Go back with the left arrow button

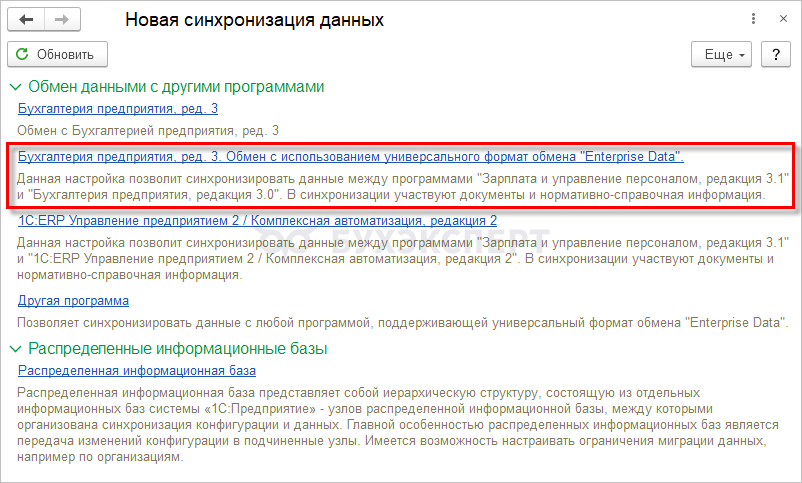pyautogui.click(x=26, y=20)
